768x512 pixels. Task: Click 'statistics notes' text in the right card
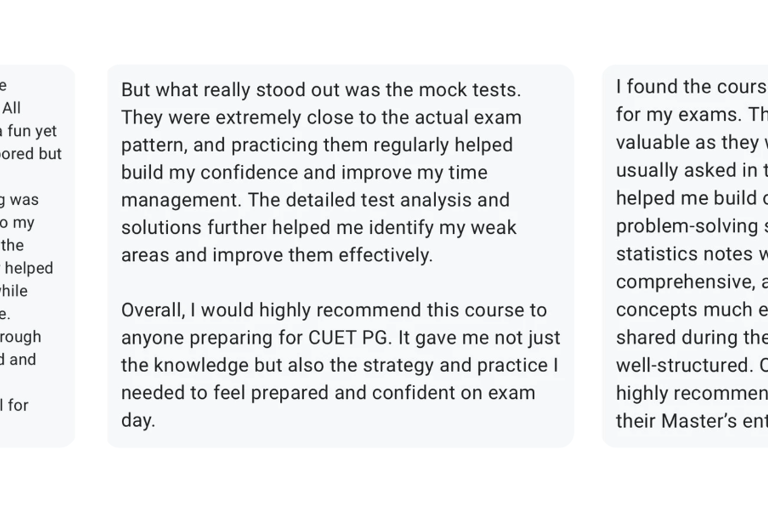pos(684,254)
